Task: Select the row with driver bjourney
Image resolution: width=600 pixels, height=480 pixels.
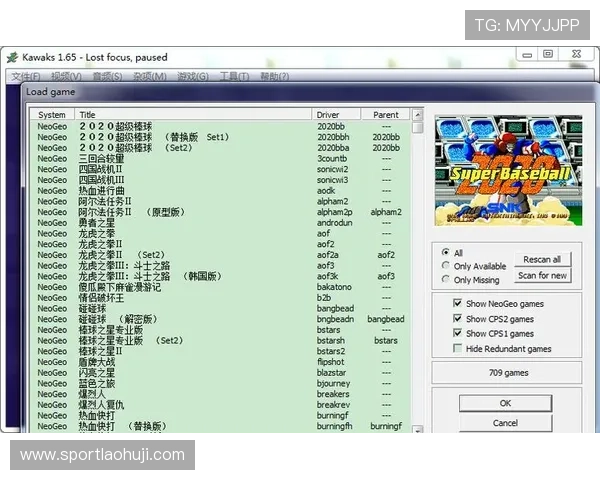Action: 220,384
